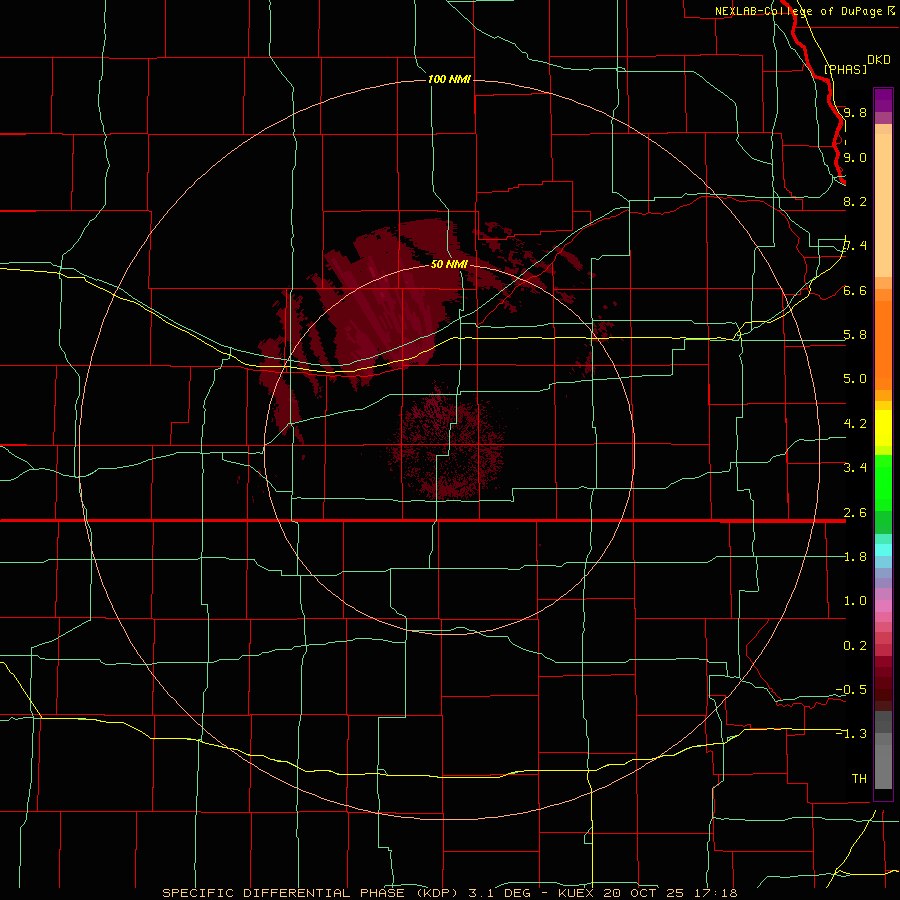This screenshot has width=900, height=900.
Task: Click the 1.0 scale value
Action: (855, 601)
